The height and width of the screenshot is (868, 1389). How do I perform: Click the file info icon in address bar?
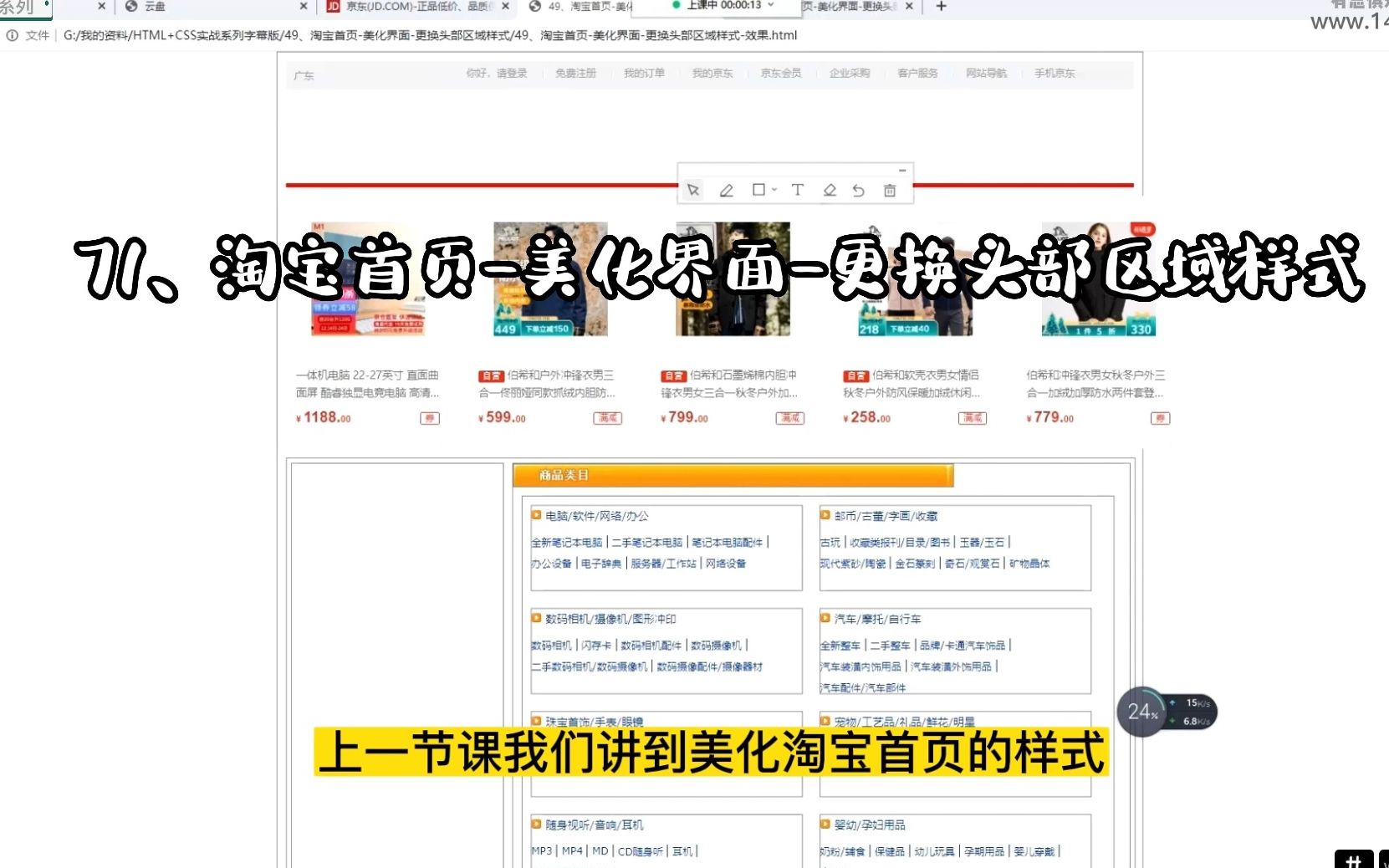pos(12,35)
